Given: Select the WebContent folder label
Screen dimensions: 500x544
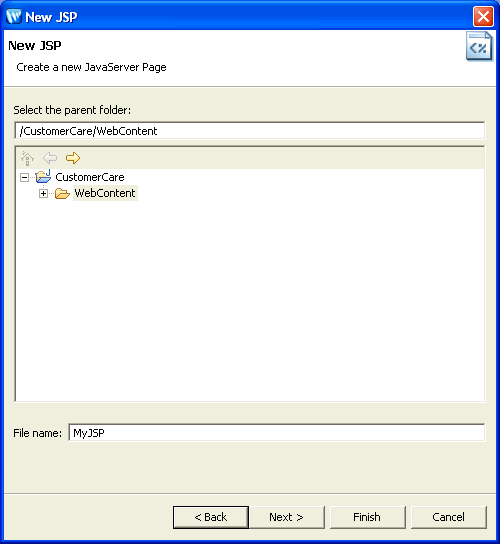Looking at the screenshot, I should tap(105, 193).
